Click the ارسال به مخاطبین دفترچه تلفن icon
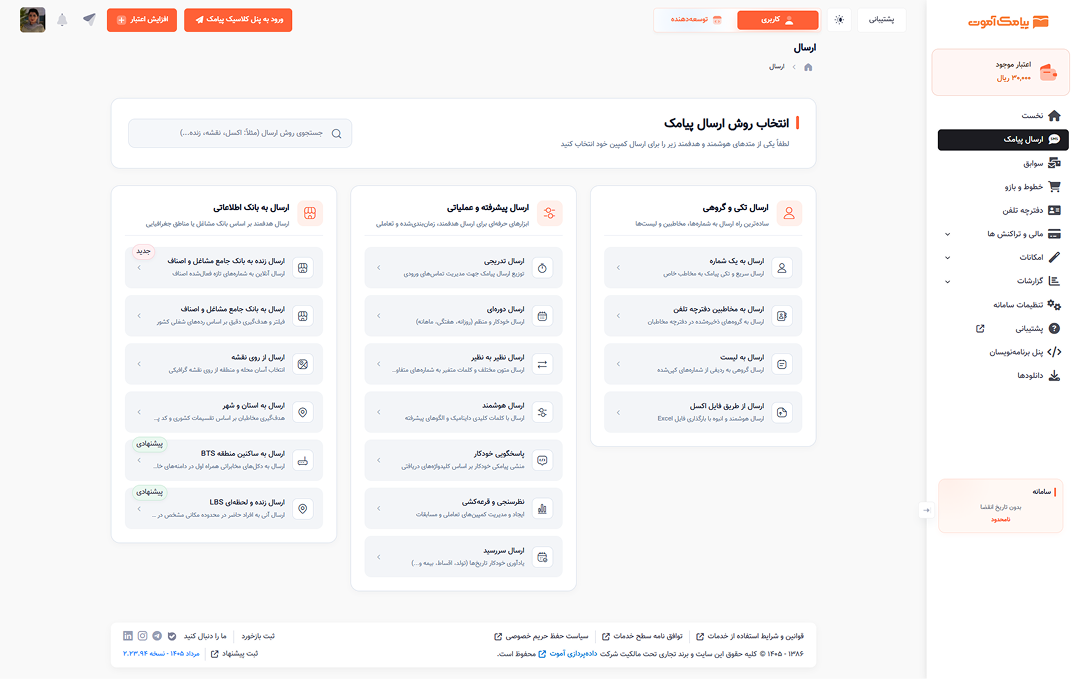 782,316
